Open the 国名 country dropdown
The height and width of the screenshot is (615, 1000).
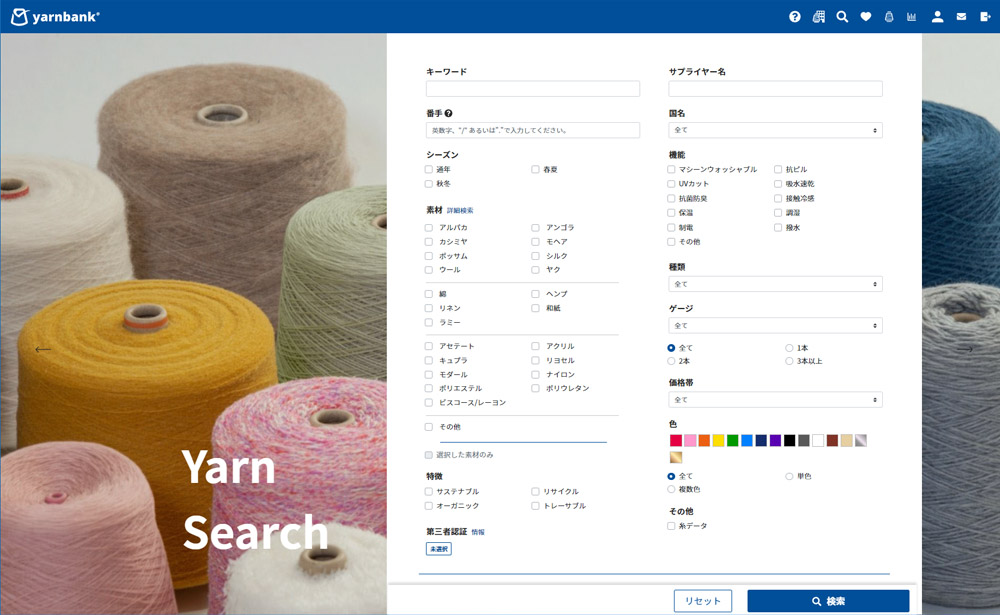[x=775, y=129]
